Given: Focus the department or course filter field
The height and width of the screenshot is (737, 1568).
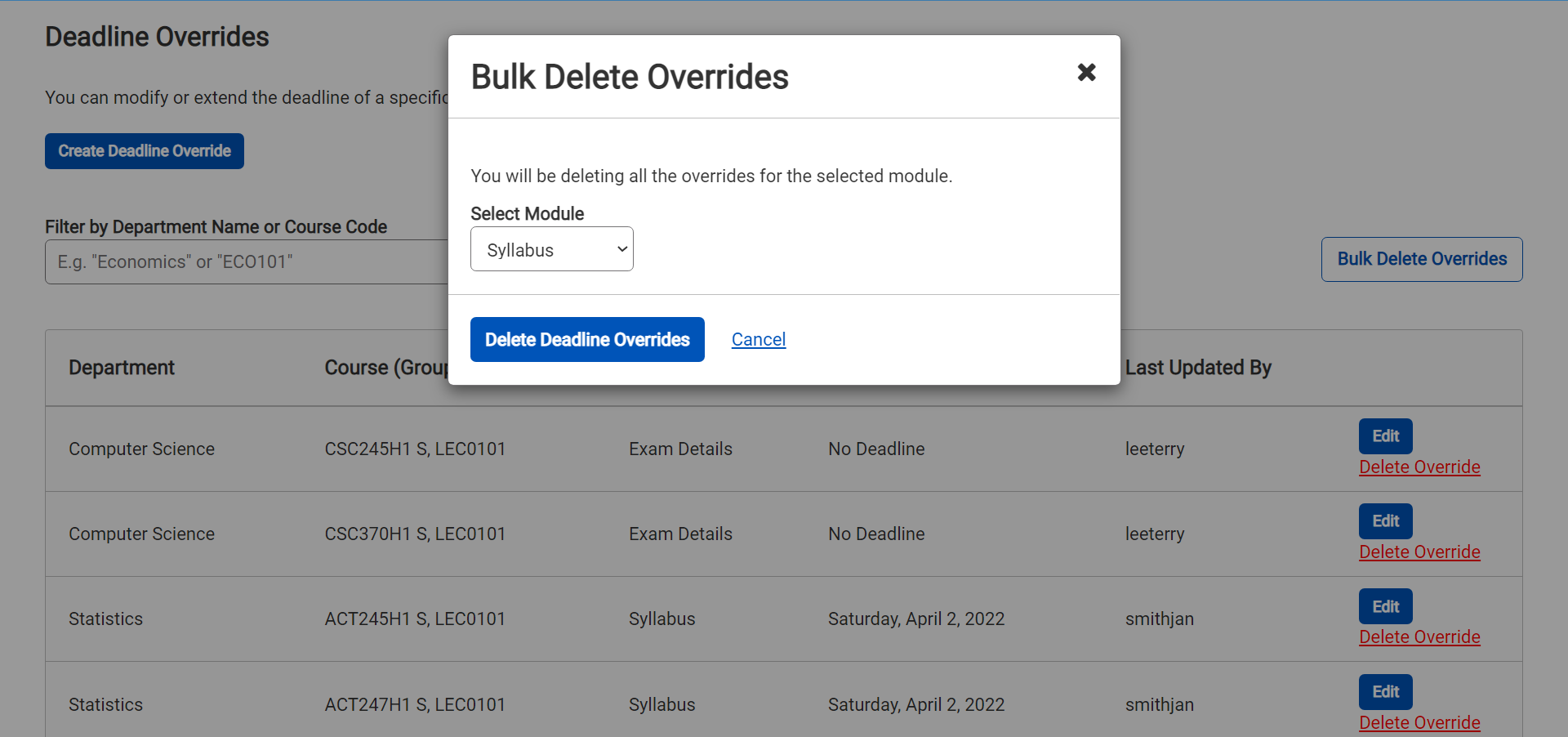Looking at the screenshot, I should click(x=247, y=261).
